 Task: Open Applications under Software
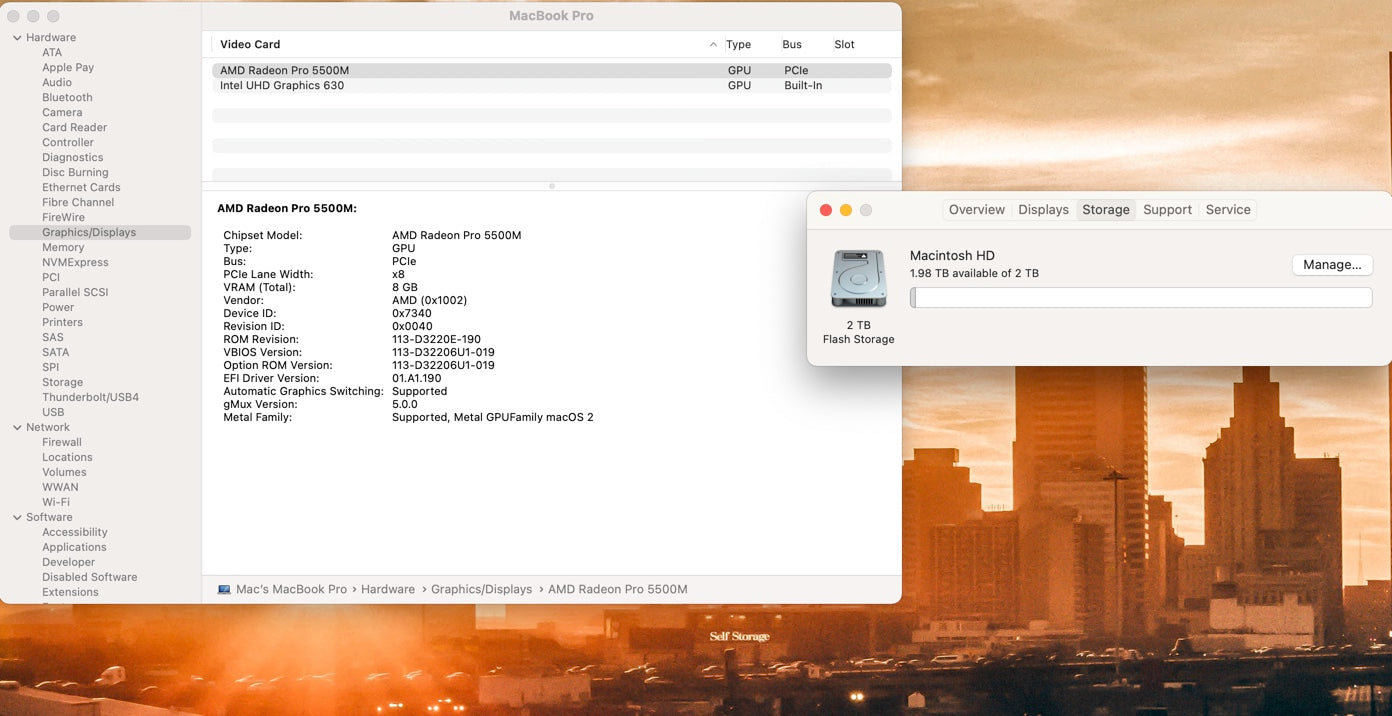click(74, 548)
